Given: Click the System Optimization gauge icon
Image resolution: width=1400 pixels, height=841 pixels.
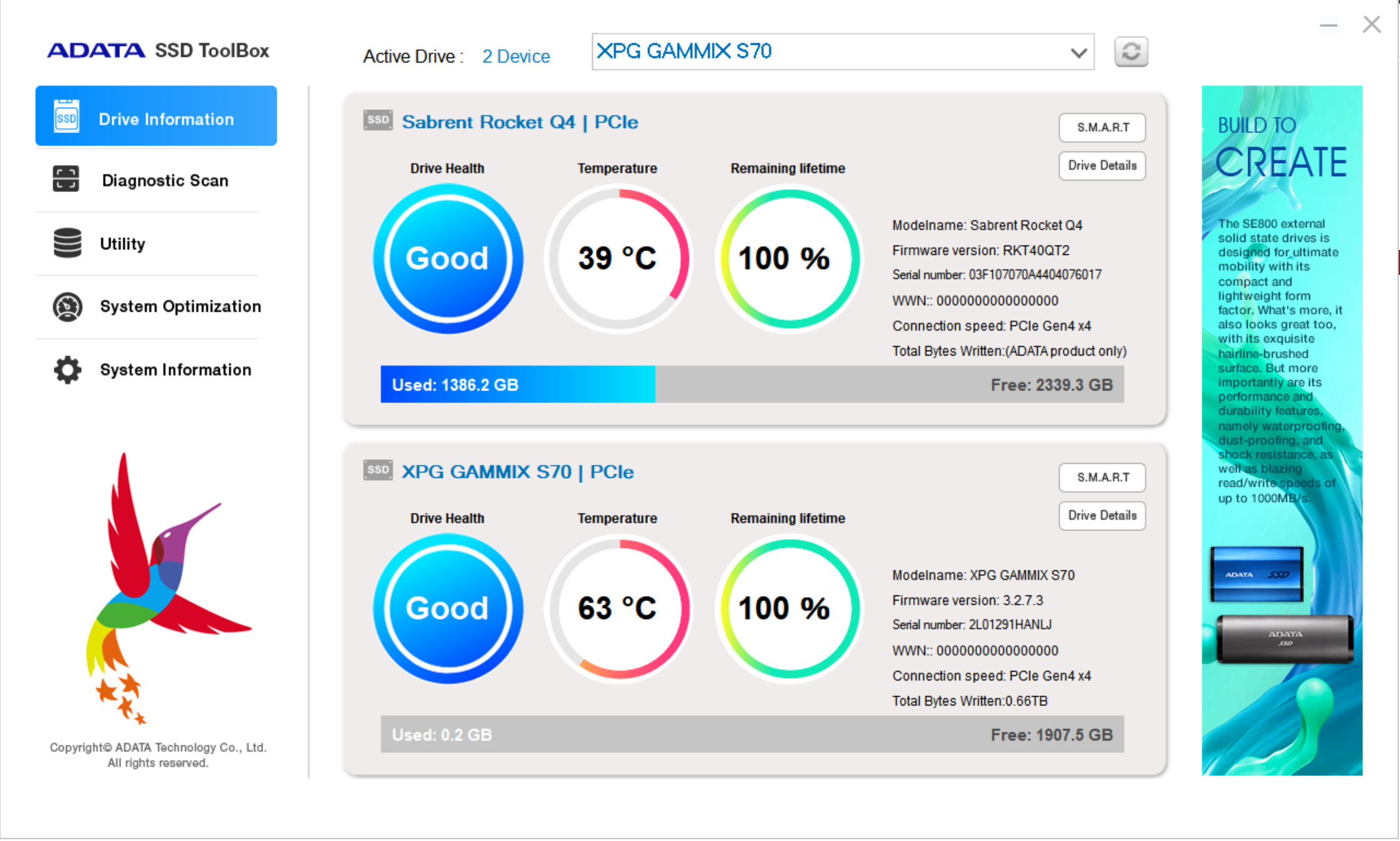Looking at the screenshot, I should (67, 307).
